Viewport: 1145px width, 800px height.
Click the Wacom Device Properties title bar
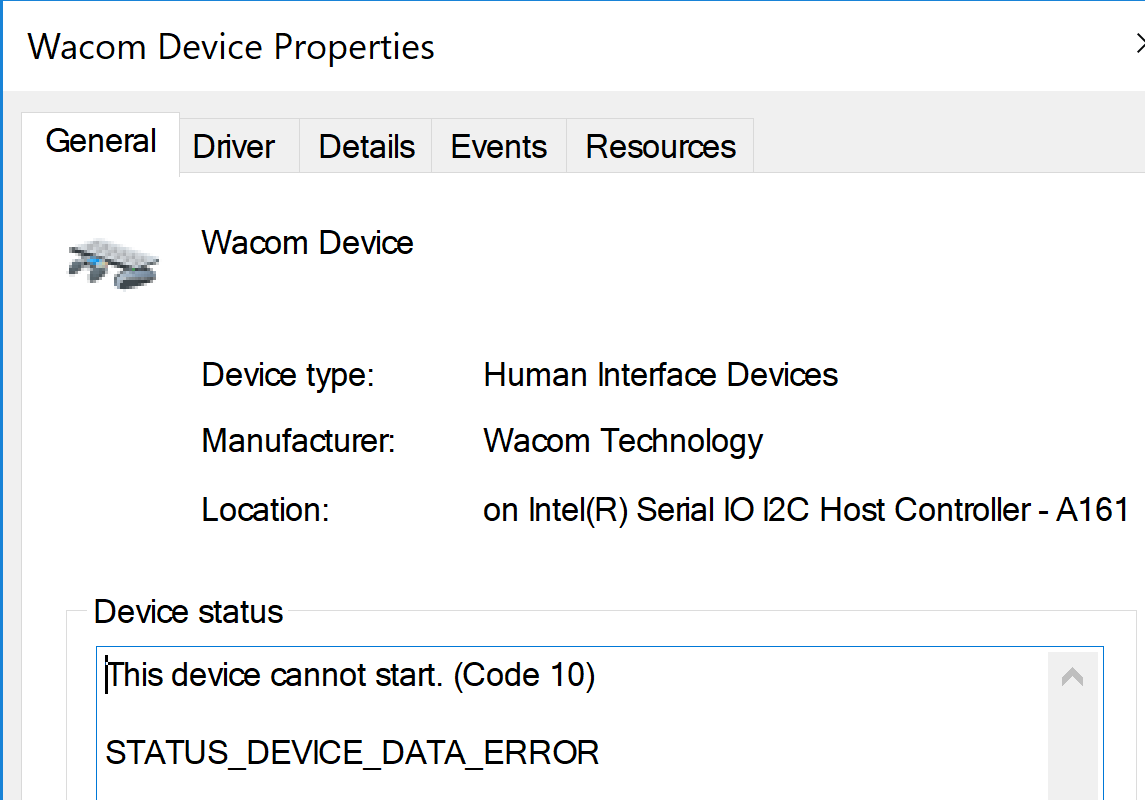point(600,46)
